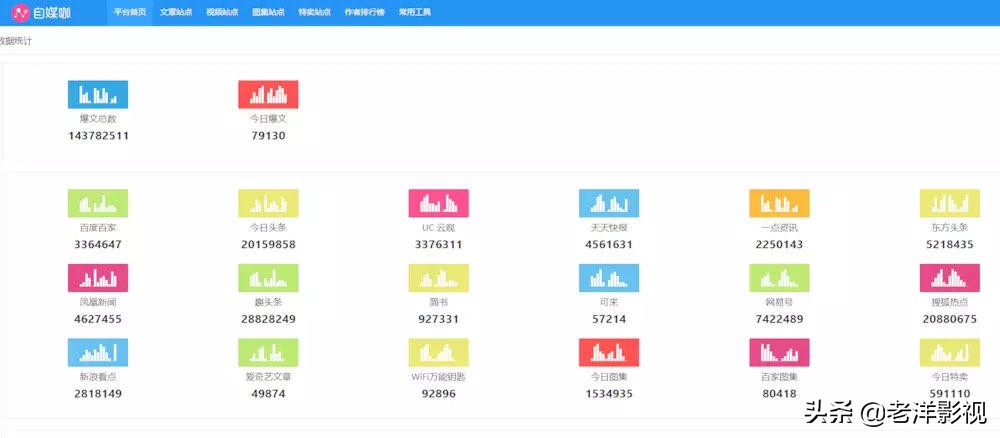Open the 爆文总数 blue chart icon
The width and height of the screenshot is (1000, 438).
tap(98, 94)
